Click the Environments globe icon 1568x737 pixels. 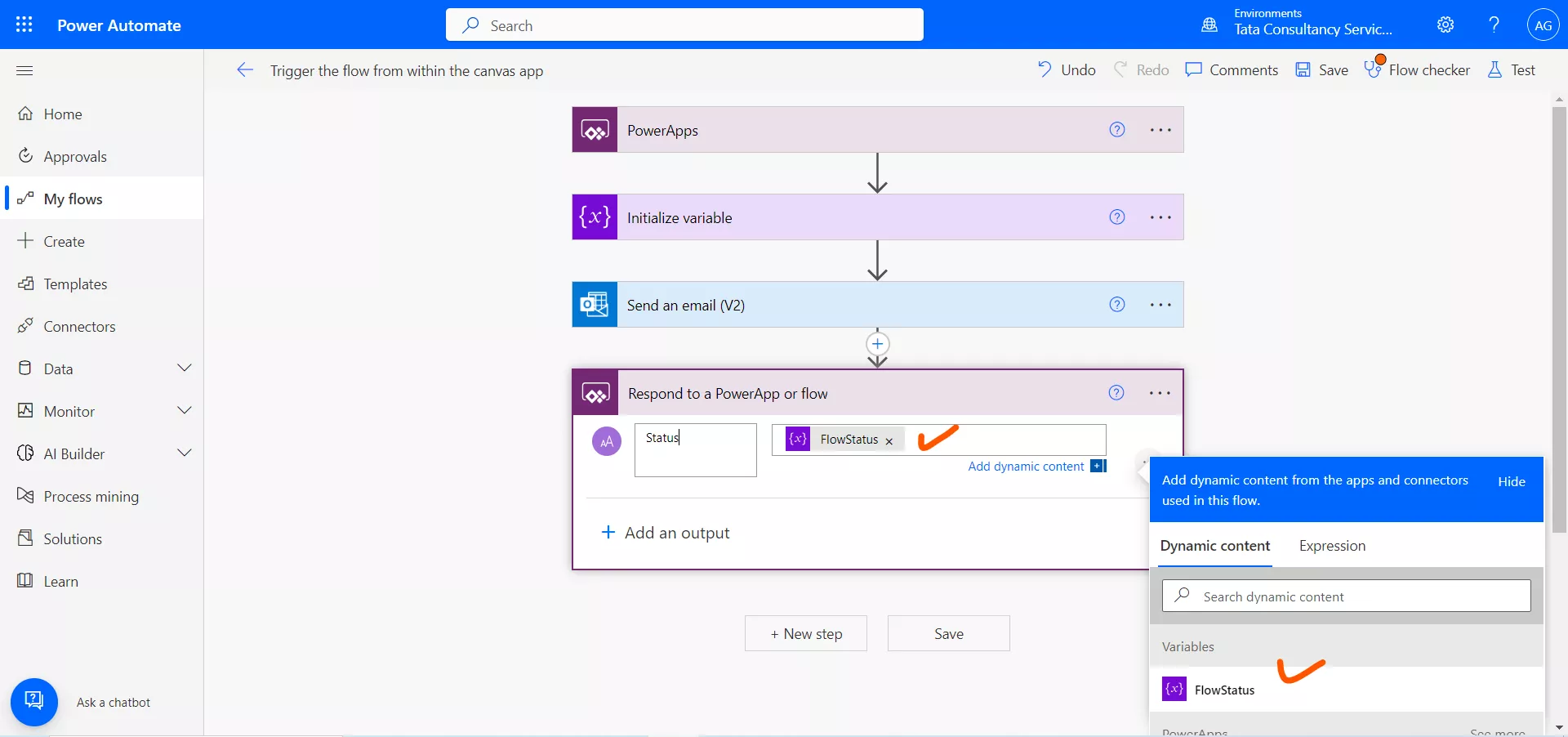1209,25
